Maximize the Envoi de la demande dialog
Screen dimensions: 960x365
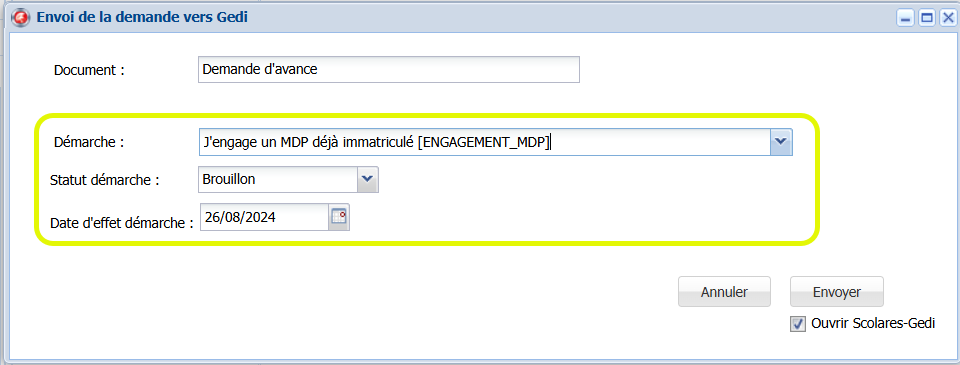pos(926,18)
